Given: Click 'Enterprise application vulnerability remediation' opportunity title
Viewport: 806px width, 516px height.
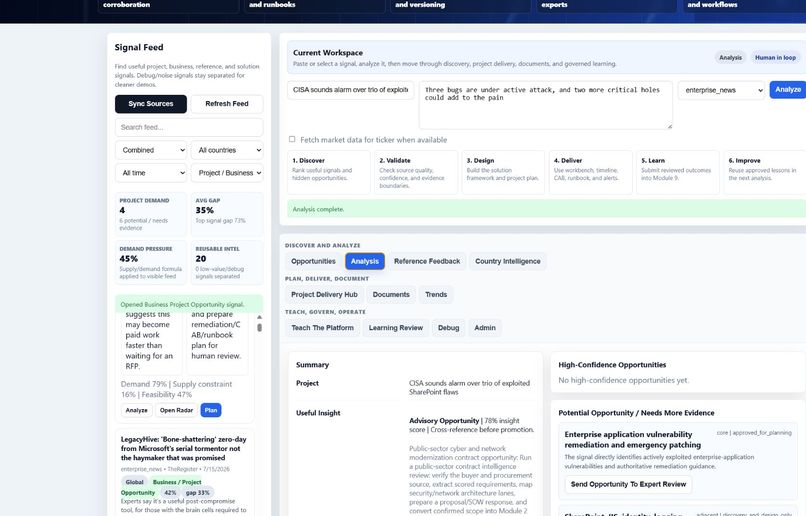Looking at the screenshot, I should point(633,439).
